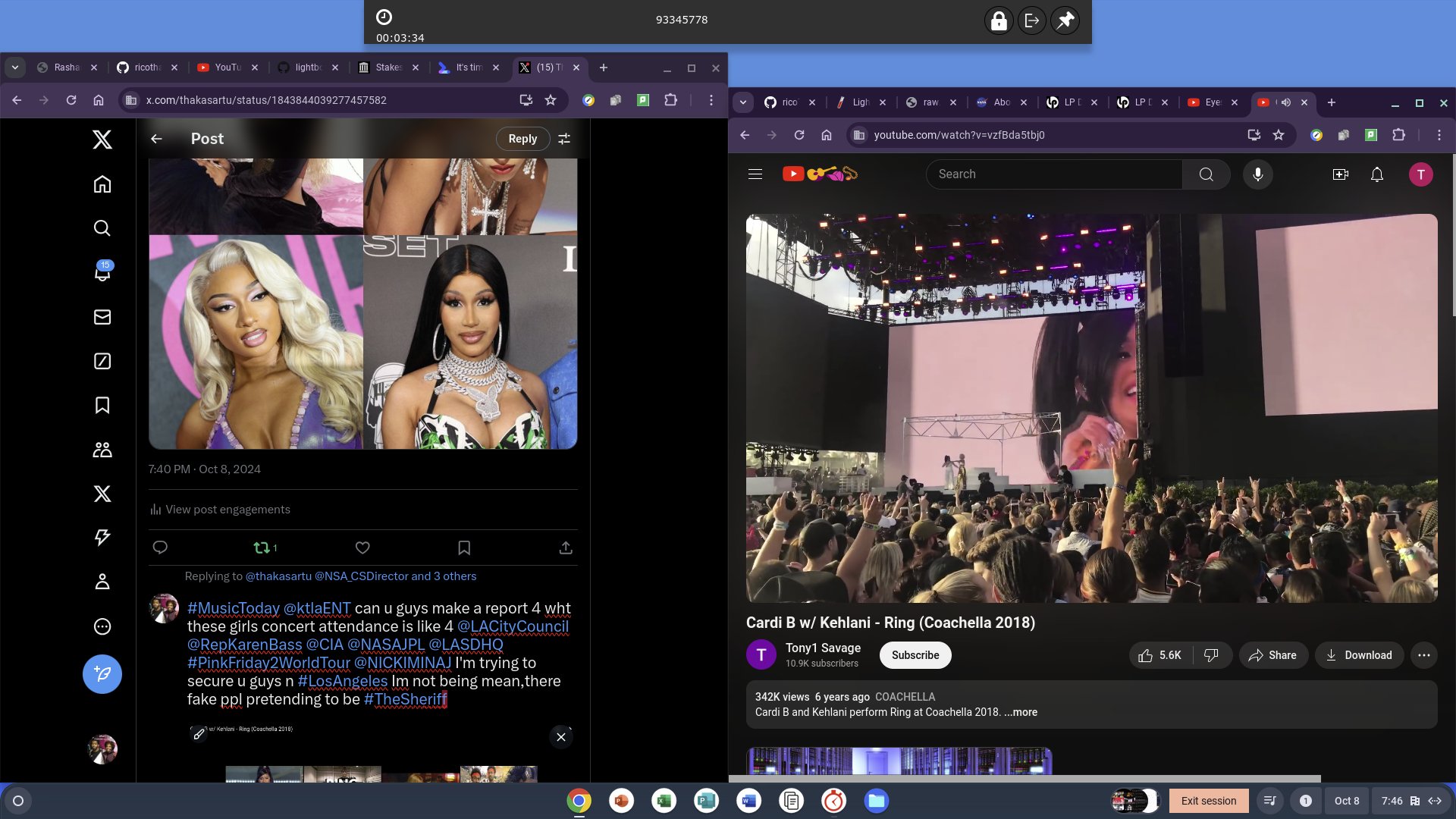Open YouTube guide hamburger menu
Viewport: 1456px width, 819px height.
755,174
